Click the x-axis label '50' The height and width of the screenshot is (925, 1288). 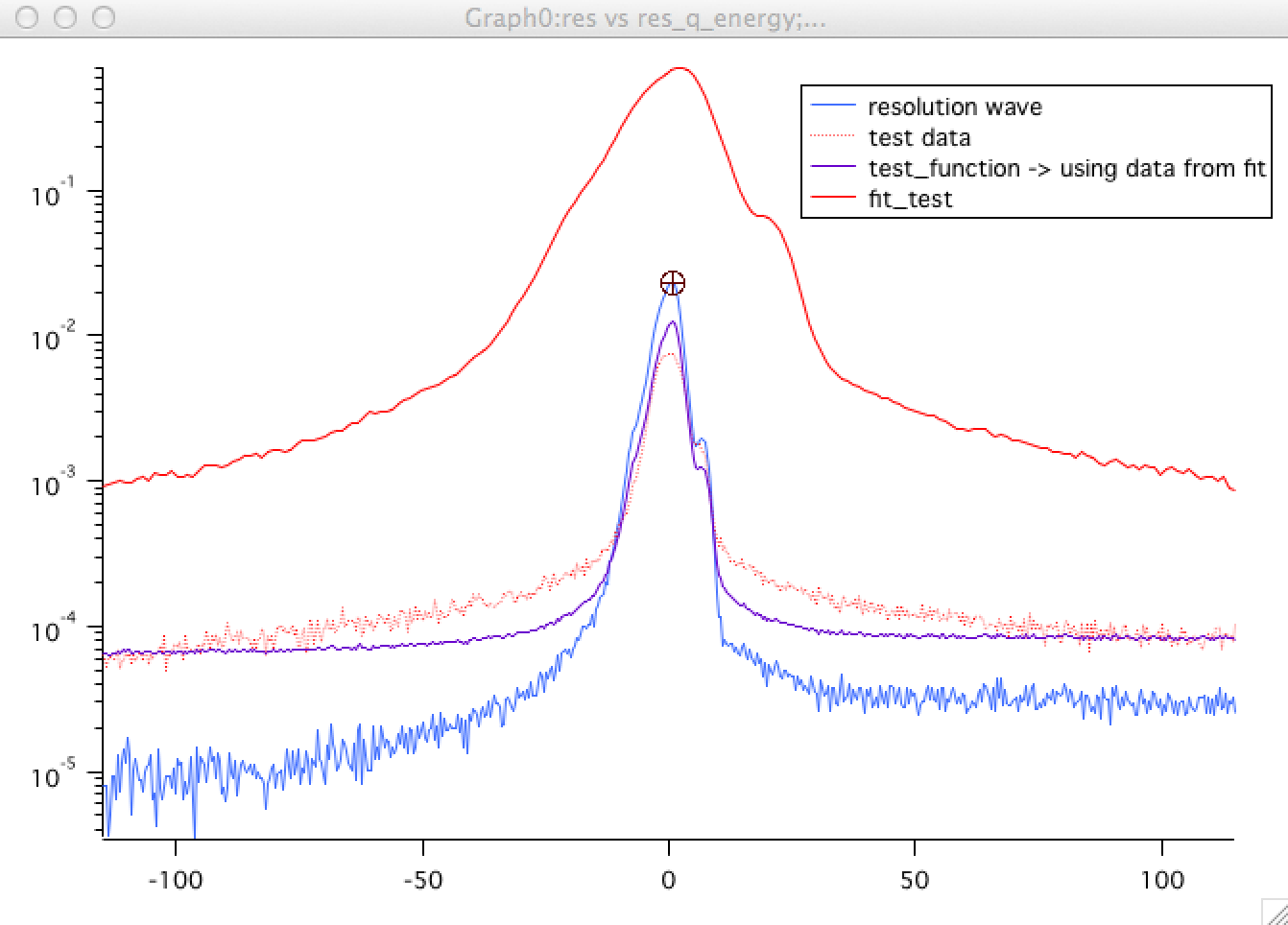[x=916, y=880]
